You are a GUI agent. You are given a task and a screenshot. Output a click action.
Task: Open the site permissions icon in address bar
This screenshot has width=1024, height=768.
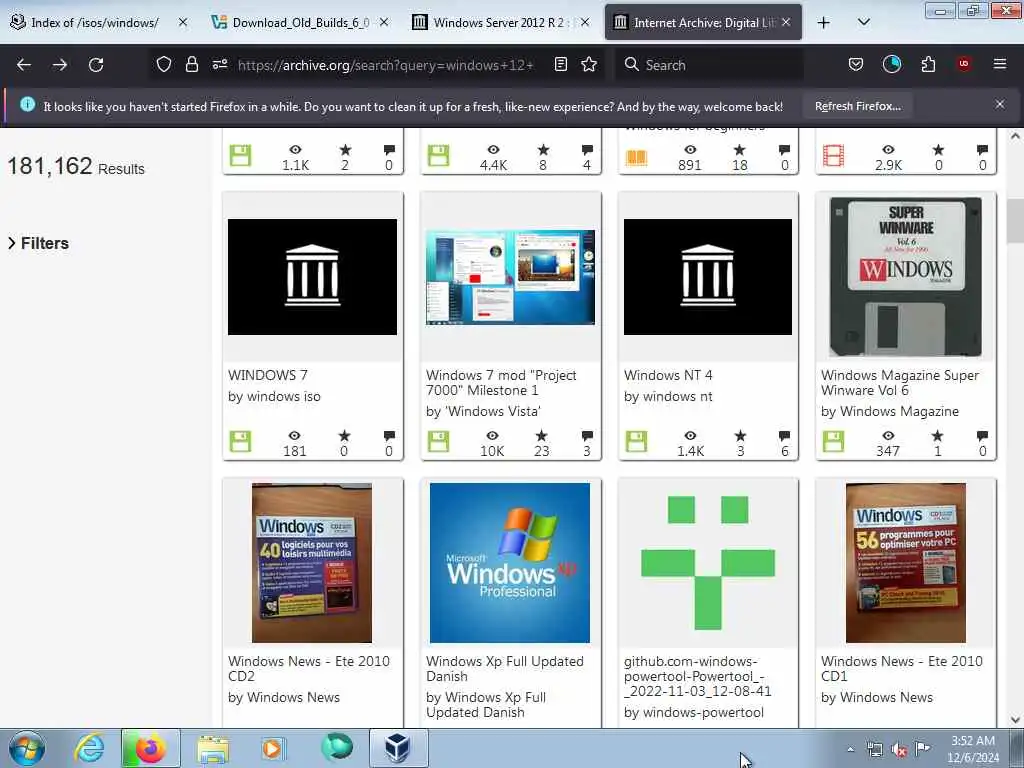pyautogui.click(x=220, y=65)
